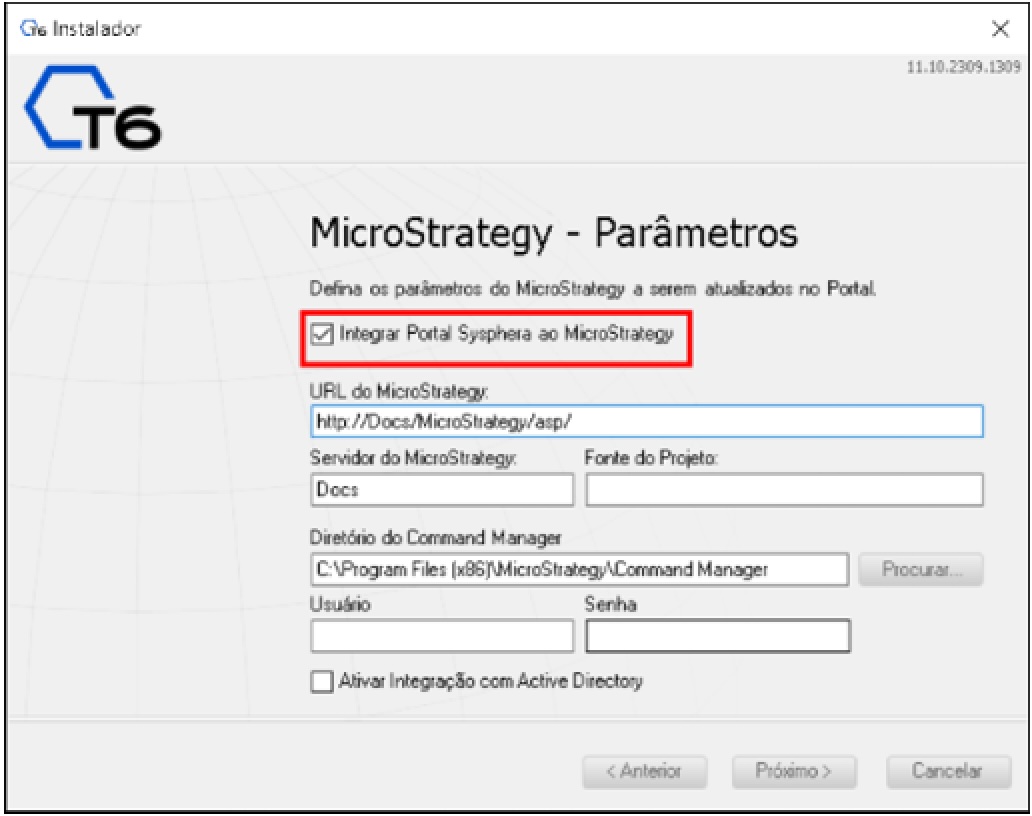Click the version number 11.10.2309.1309
The height and width of the screenshot is (816, 1032).
[x=963, y=66]
